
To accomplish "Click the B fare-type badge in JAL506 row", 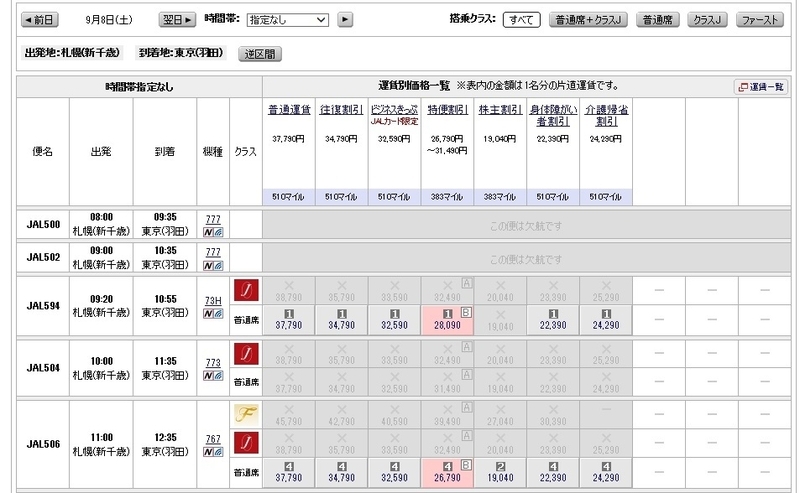I will tap(466, 465).
